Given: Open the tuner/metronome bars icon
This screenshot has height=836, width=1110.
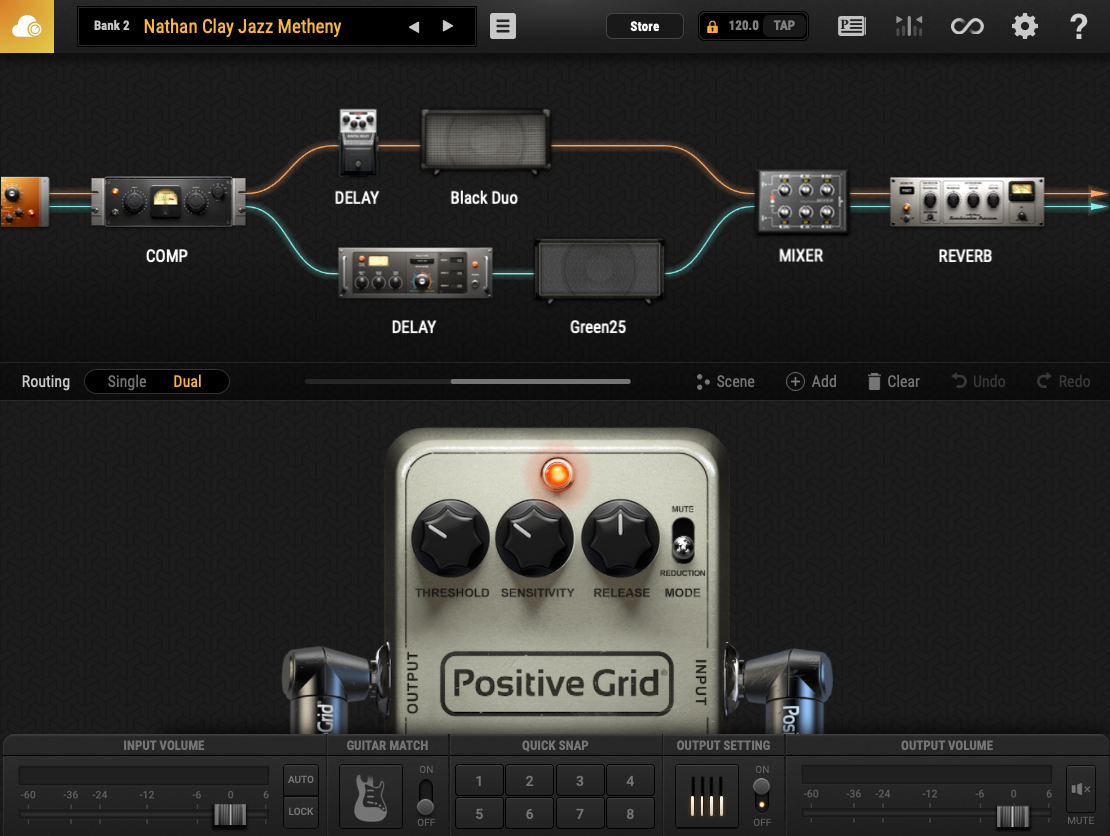Looking at the screenshot, I should coord(909,26).
